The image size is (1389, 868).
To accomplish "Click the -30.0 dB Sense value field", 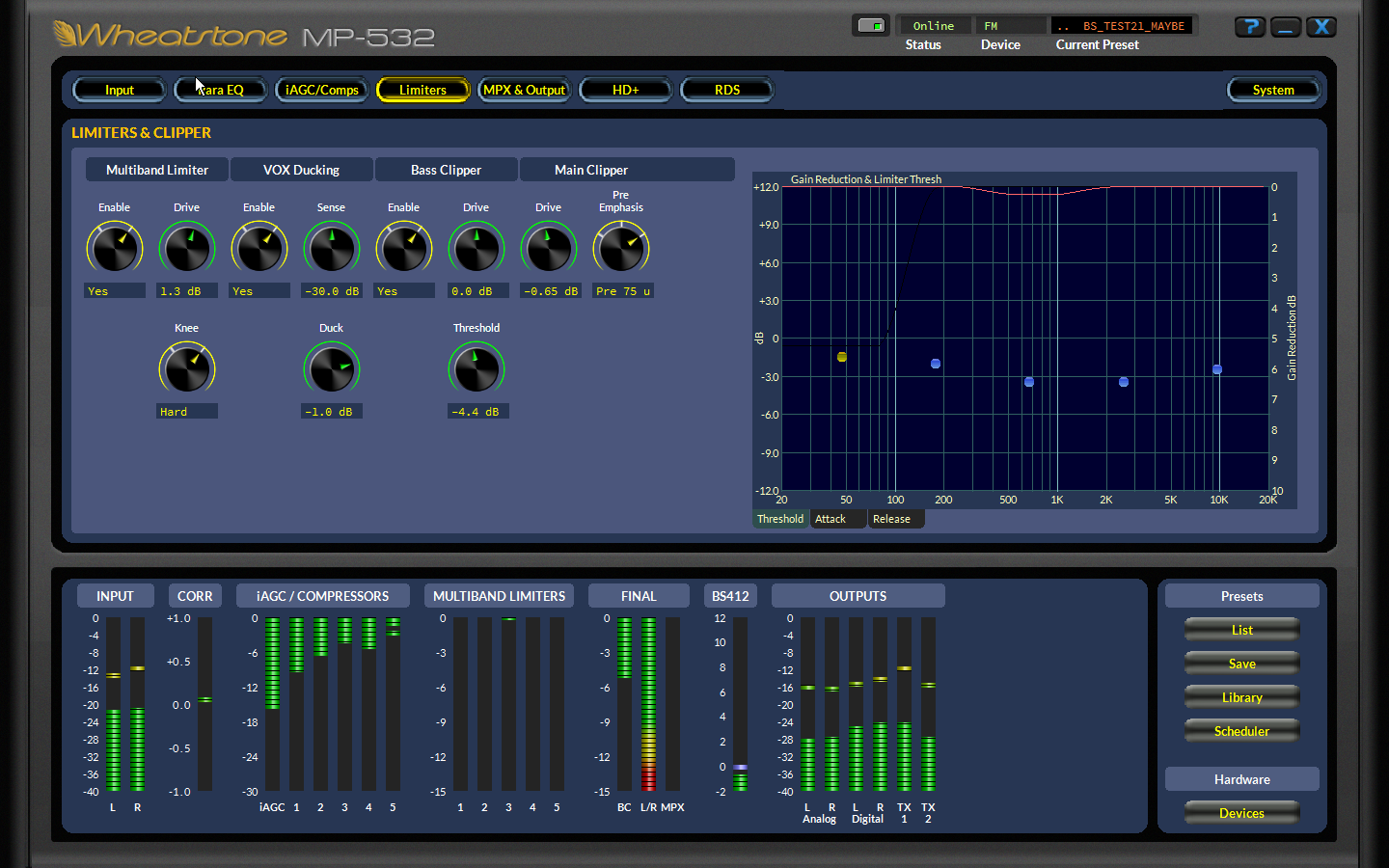I will point(332,290).
